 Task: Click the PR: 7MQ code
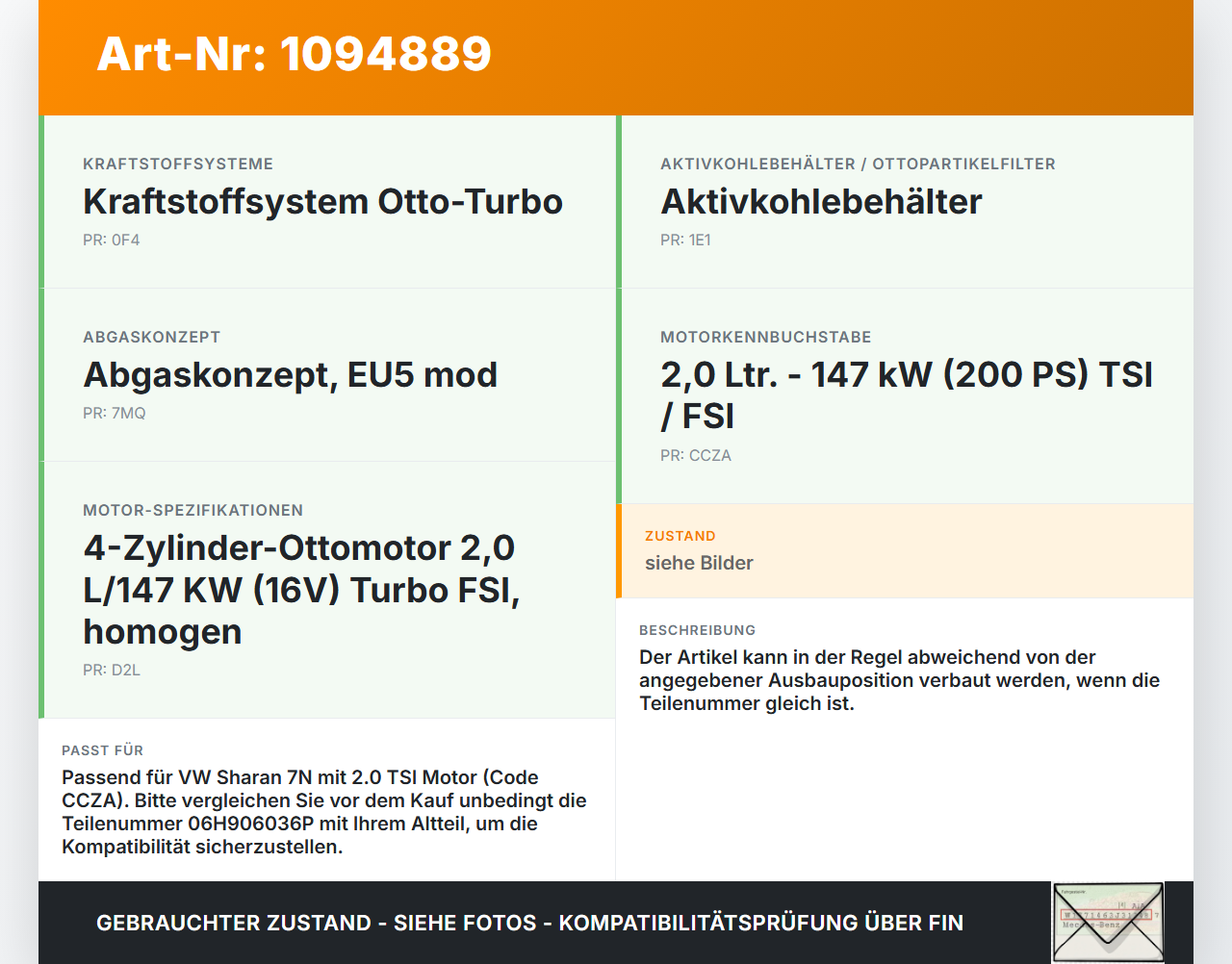click(x=114, y=413)
